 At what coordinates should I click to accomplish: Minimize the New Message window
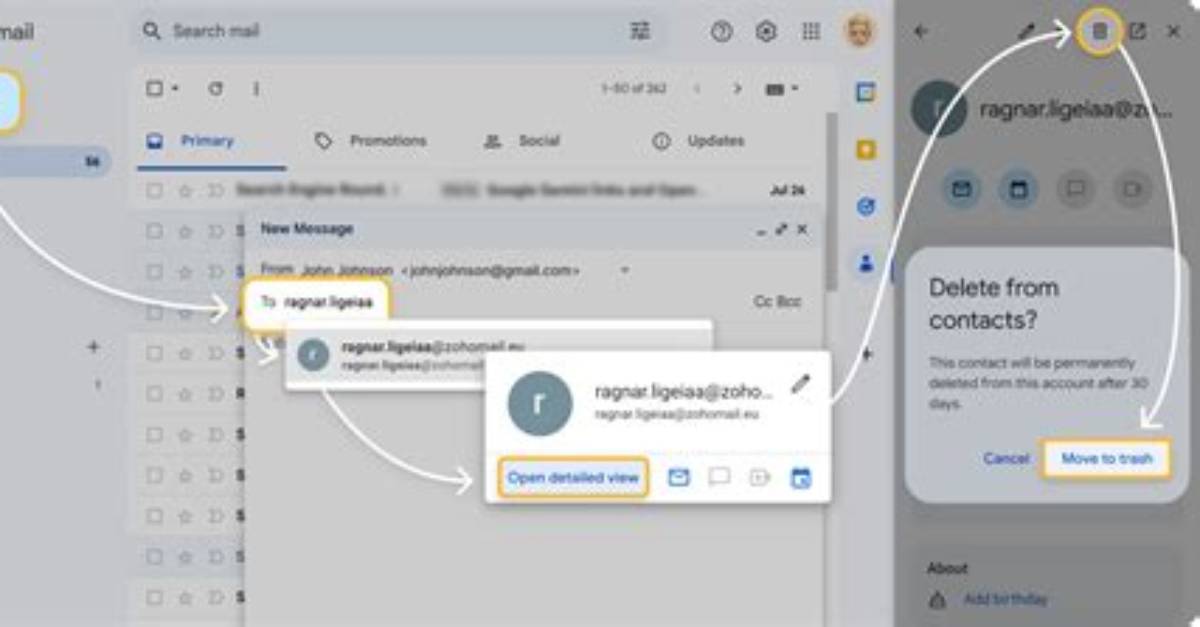tap(761, 230)
